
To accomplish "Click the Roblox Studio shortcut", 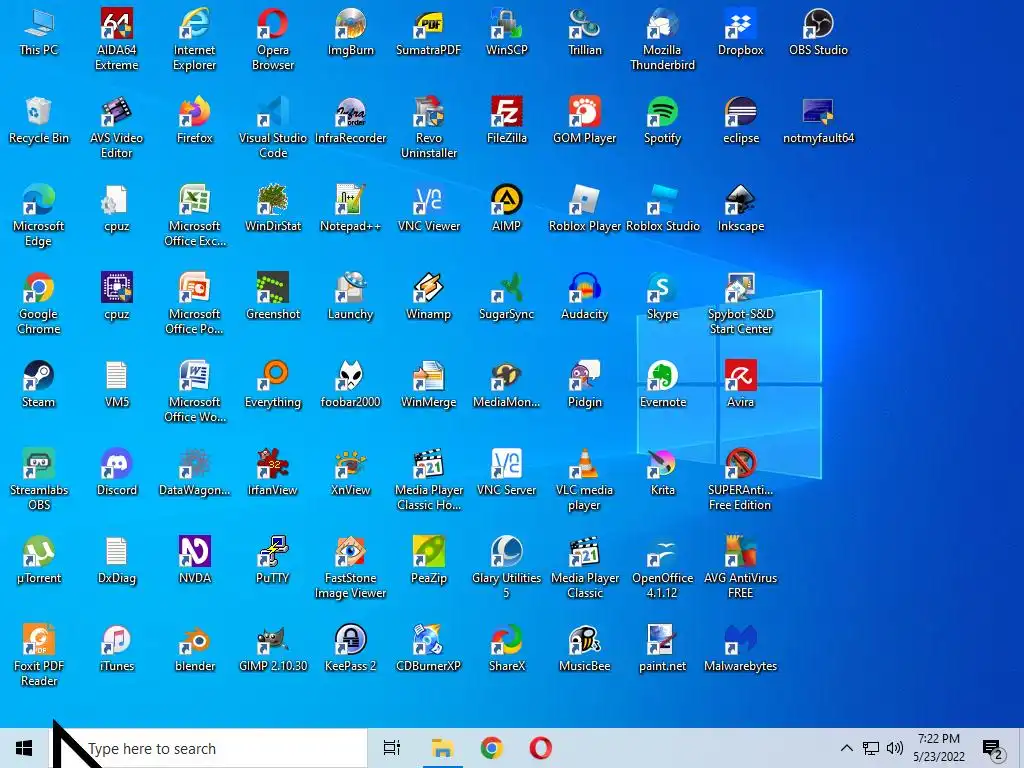I will click(662, 209).
